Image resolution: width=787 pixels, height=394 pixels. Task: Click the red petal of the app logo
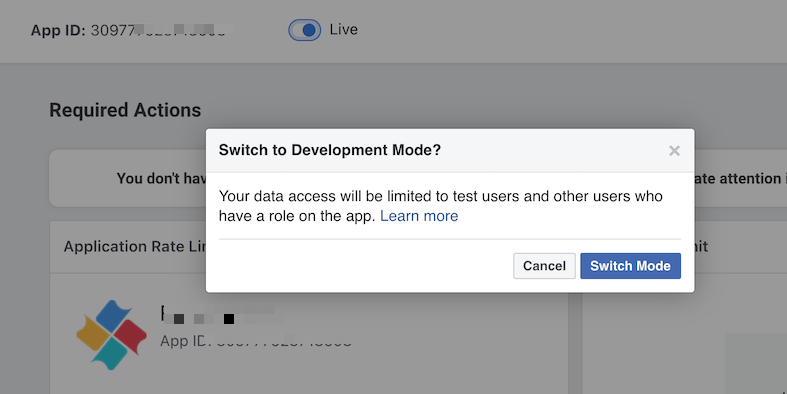click(x=130, y=334)
